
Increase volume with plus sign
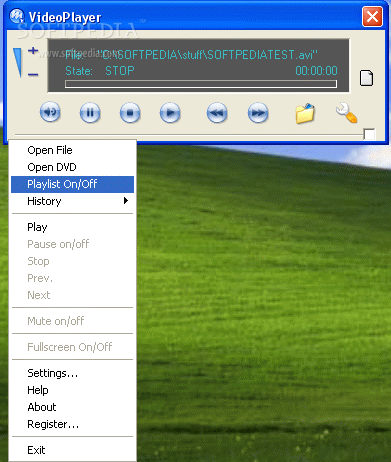point(33,51)
